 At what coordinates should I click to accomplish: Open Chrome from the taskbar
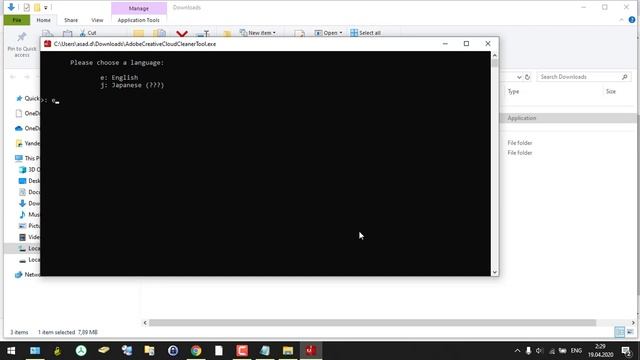pyautogui.click(x=196, y=351)
